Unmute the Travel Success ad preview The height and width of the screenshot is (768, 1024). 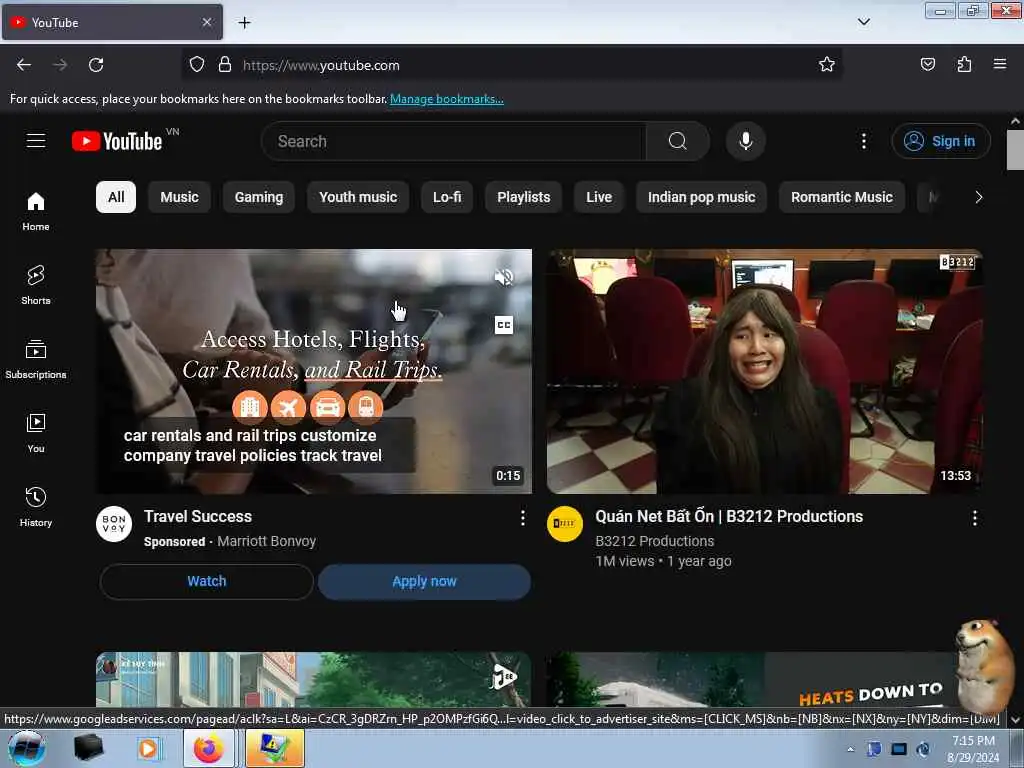[x=504, y=278]
